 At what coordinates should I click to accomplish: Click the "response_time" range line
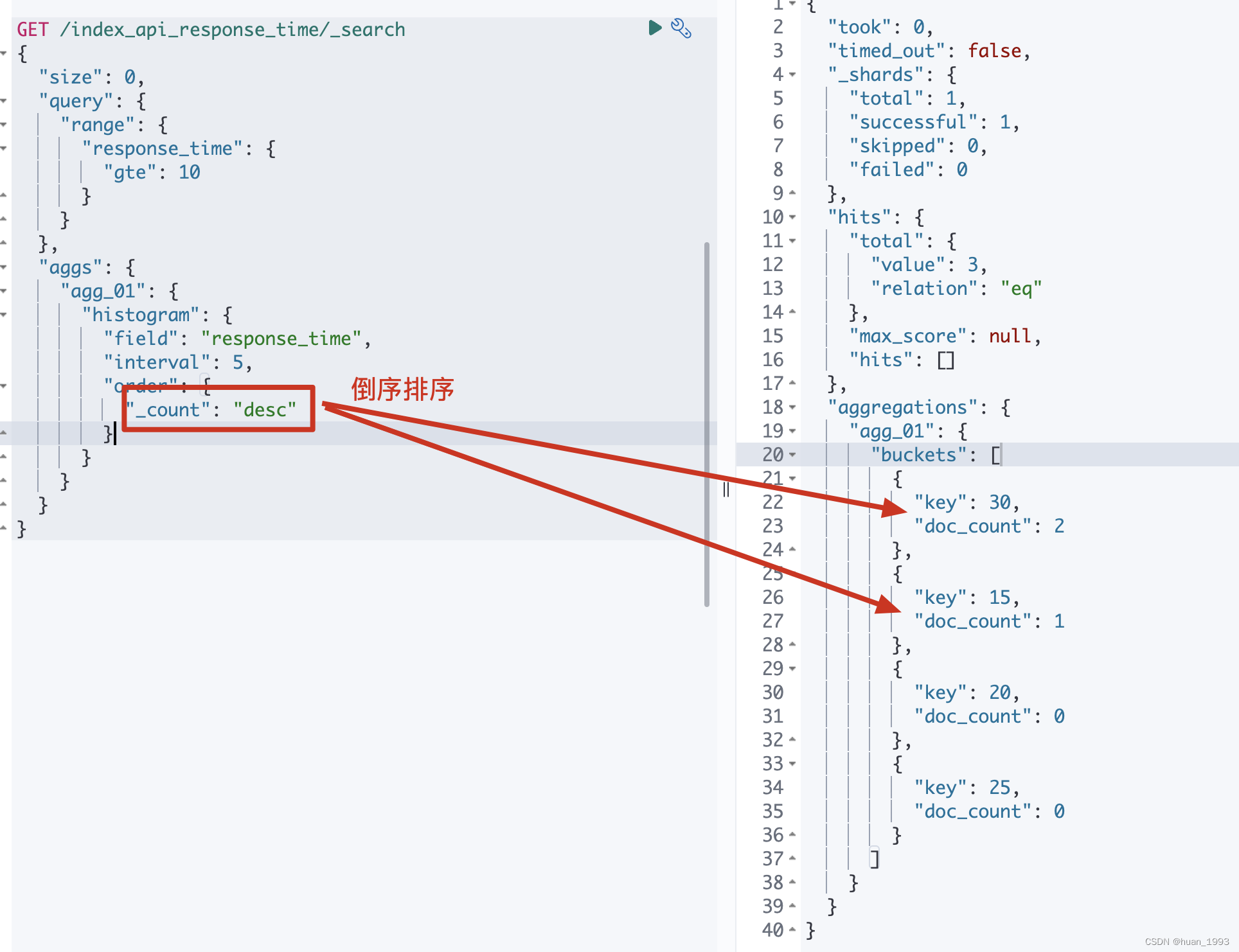[x=179, y=148]
